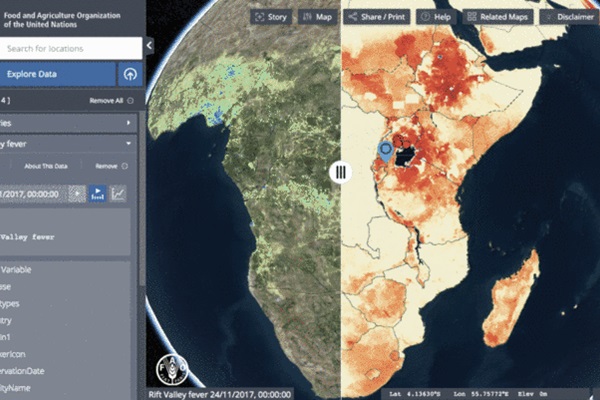View the Disclaimer
This screenshot has width=600, height=400.
click(x=569, y=17)
